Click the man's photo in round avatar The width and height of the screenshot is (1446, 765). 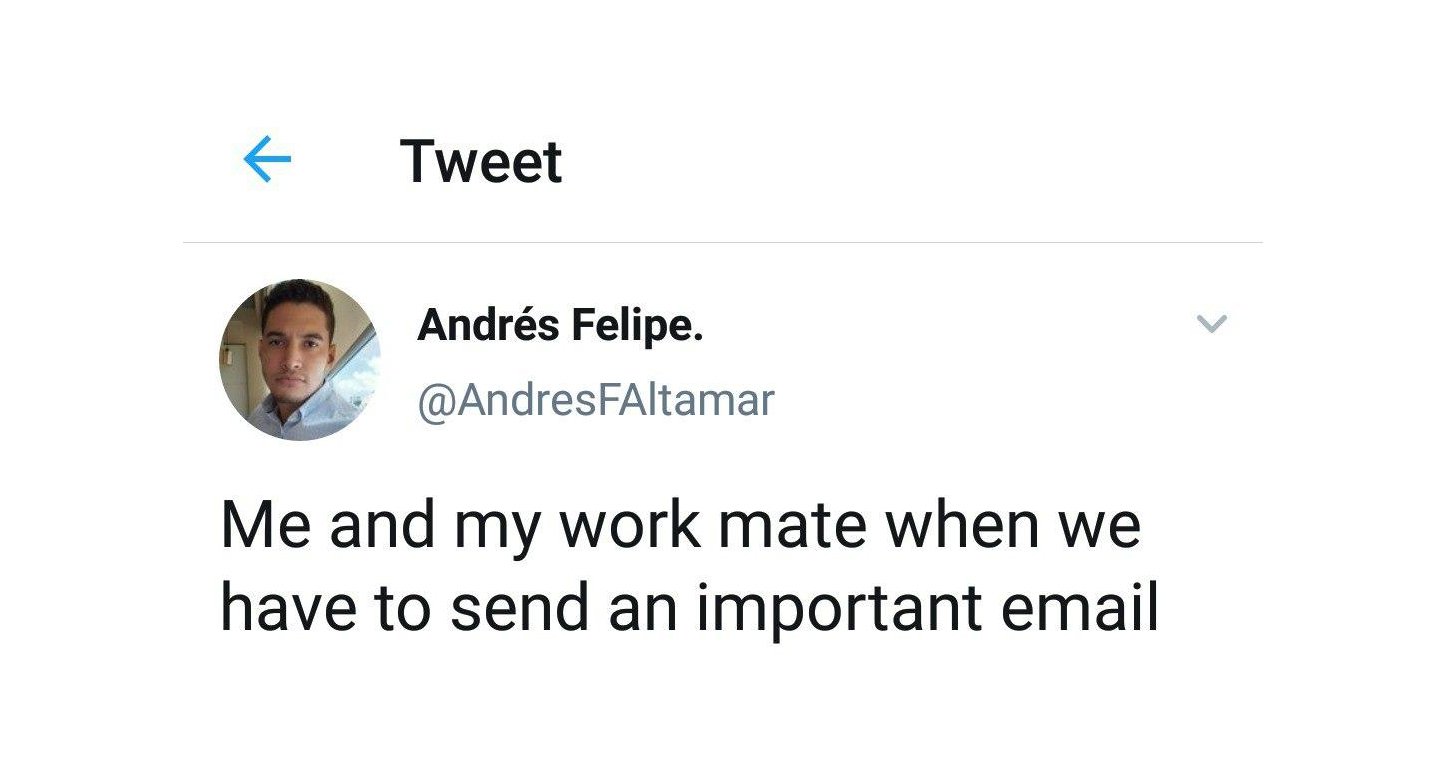point(300,360)
